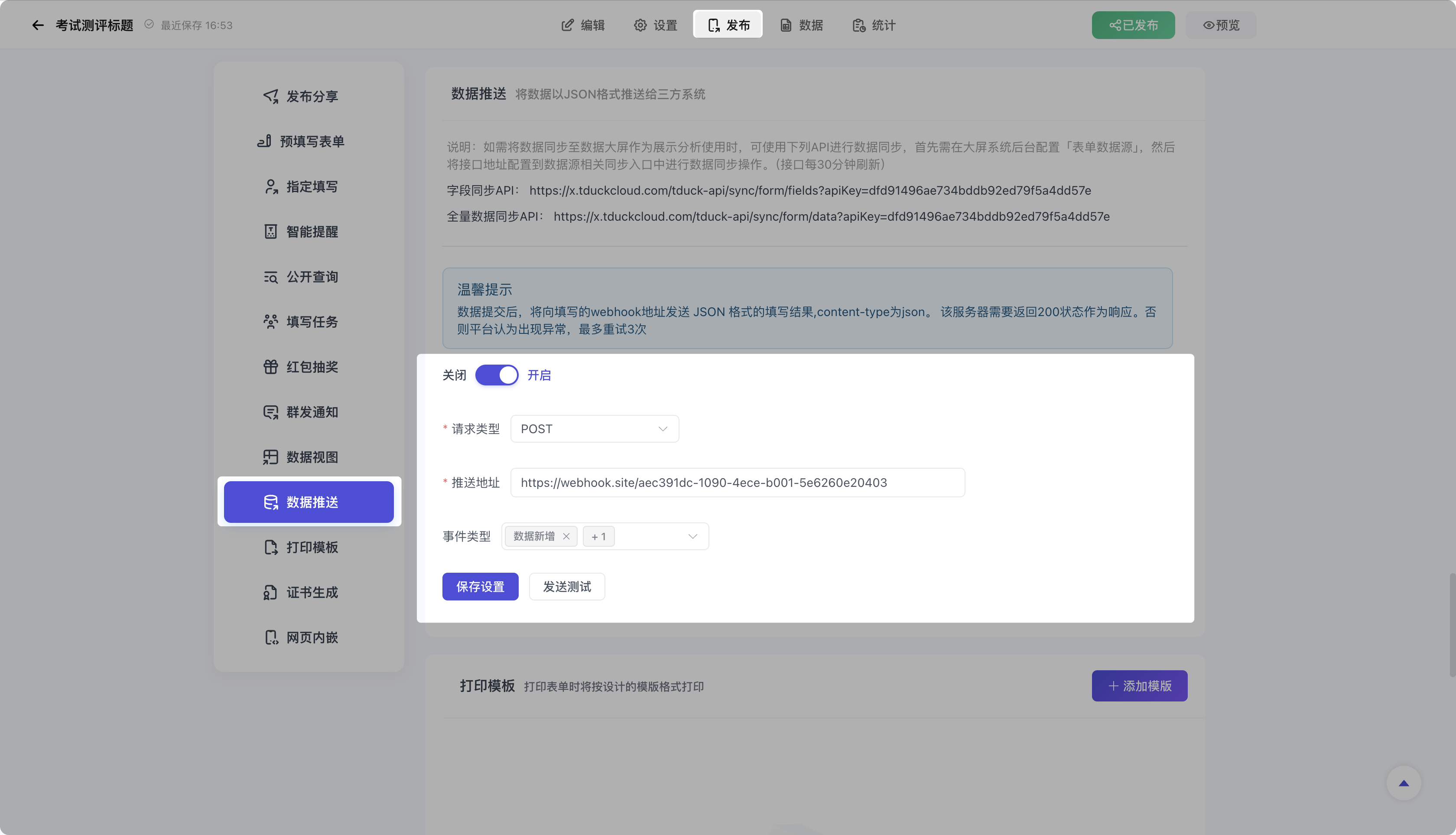
Task: Click the 保存设置 button
Action: pyautogui.click(x=481, y=587)
